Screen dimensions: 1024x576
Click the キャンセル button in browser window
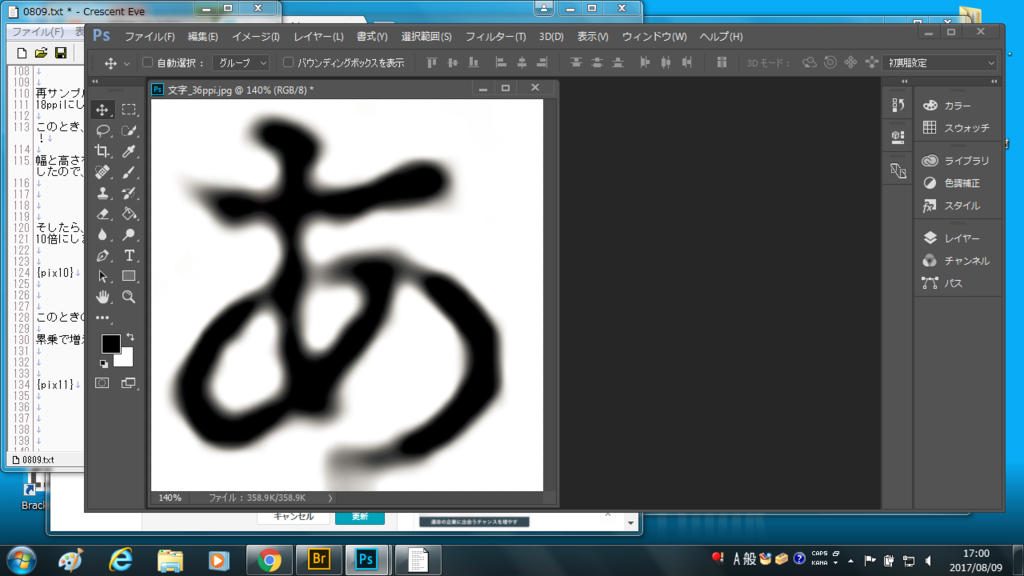(293, 517)
